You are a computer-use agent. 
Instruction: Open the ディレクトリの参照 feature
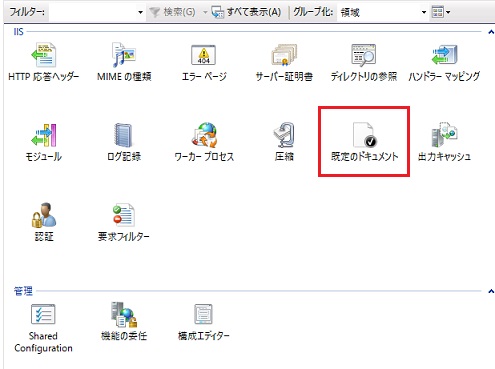[x=364, y=62]
